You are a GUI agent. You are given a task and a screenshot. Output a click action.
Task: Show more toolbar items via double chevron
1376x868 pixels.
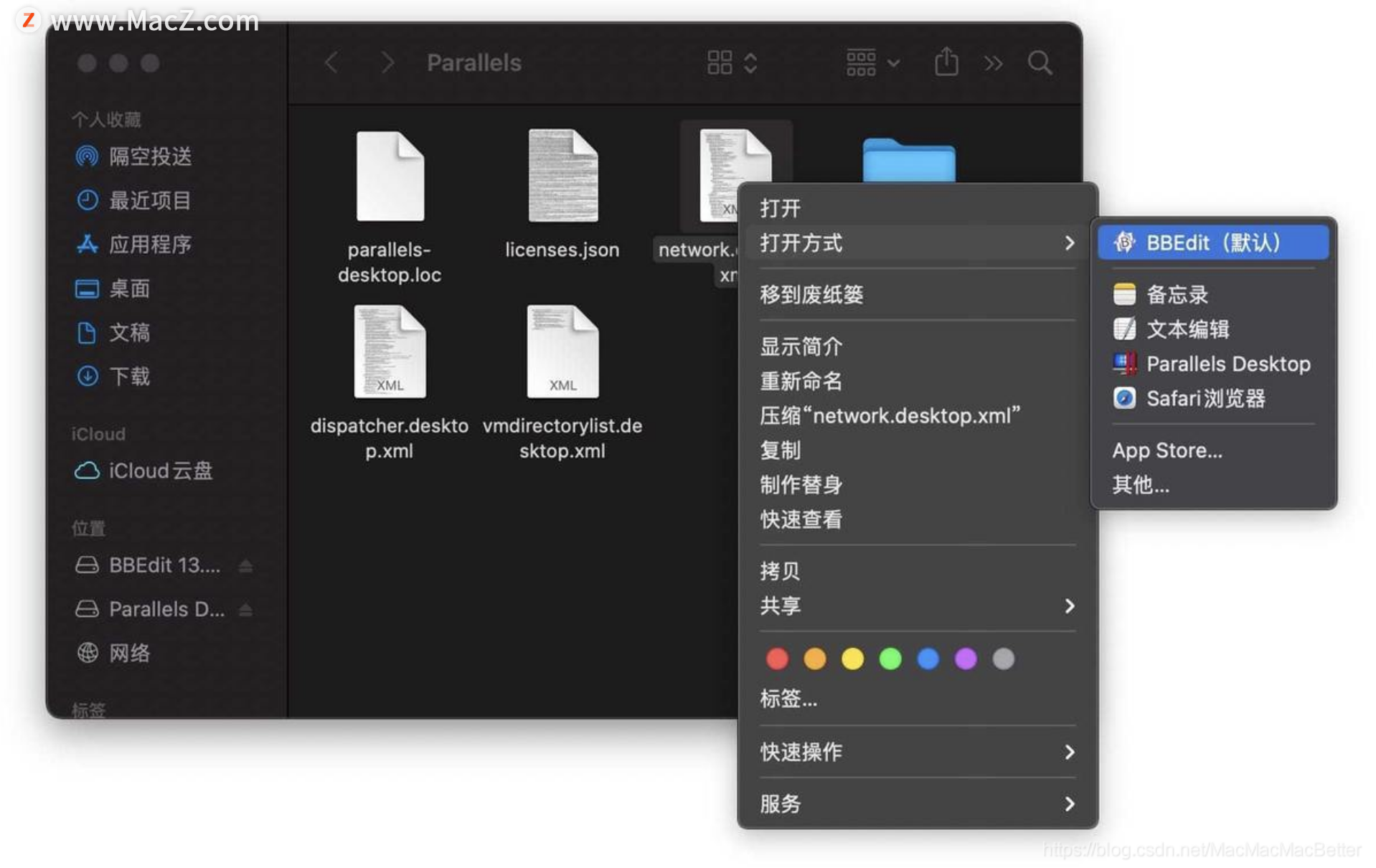[993, 63]
